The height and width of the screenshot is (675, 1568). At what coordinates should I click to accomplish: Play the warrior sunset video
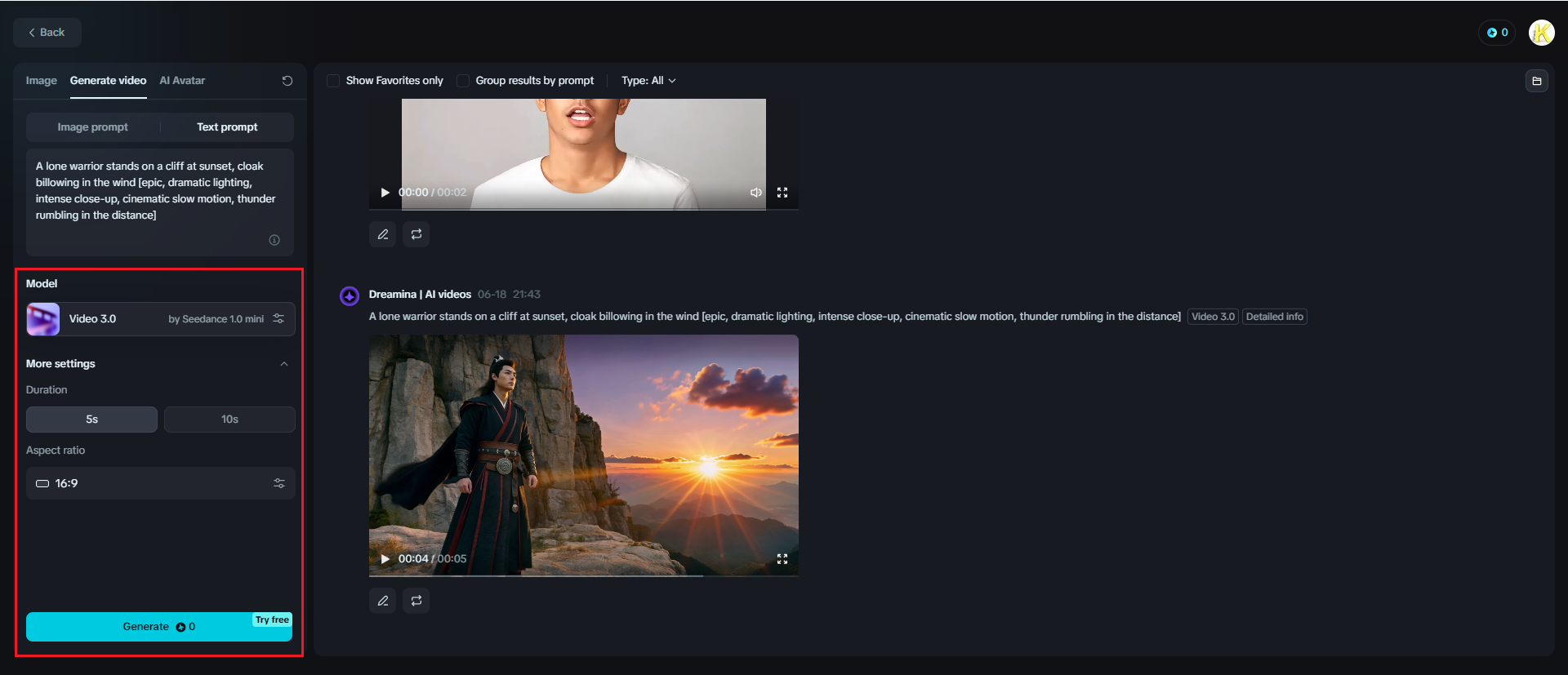pos(385,559)
